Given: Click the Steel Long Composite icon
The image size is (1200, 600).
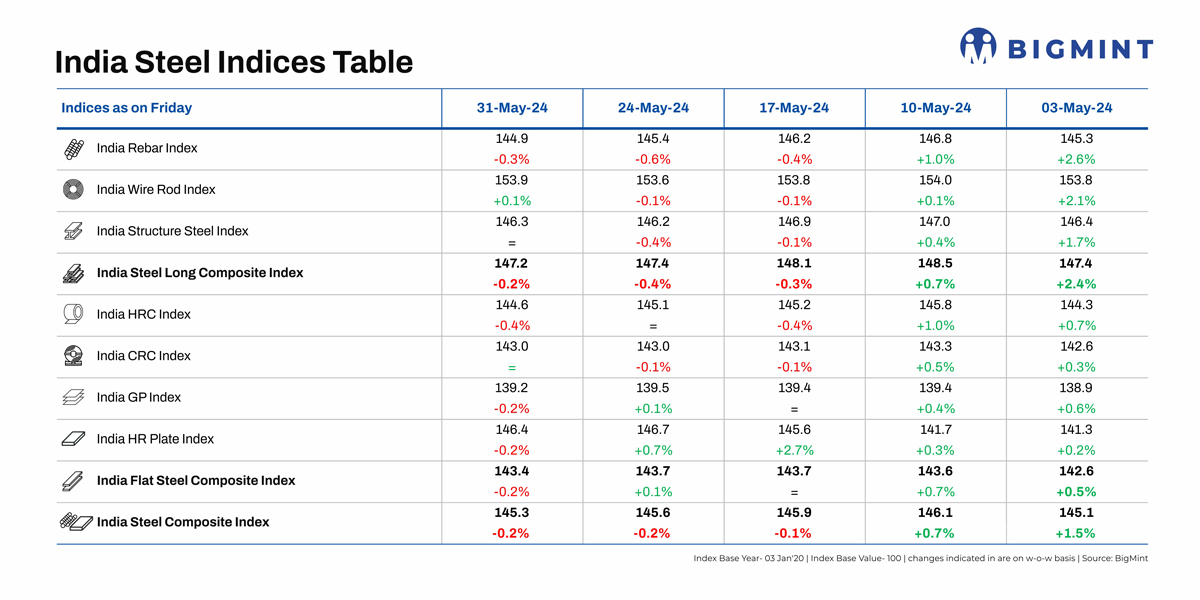Looking at the screenshot, I should [74, 273].
